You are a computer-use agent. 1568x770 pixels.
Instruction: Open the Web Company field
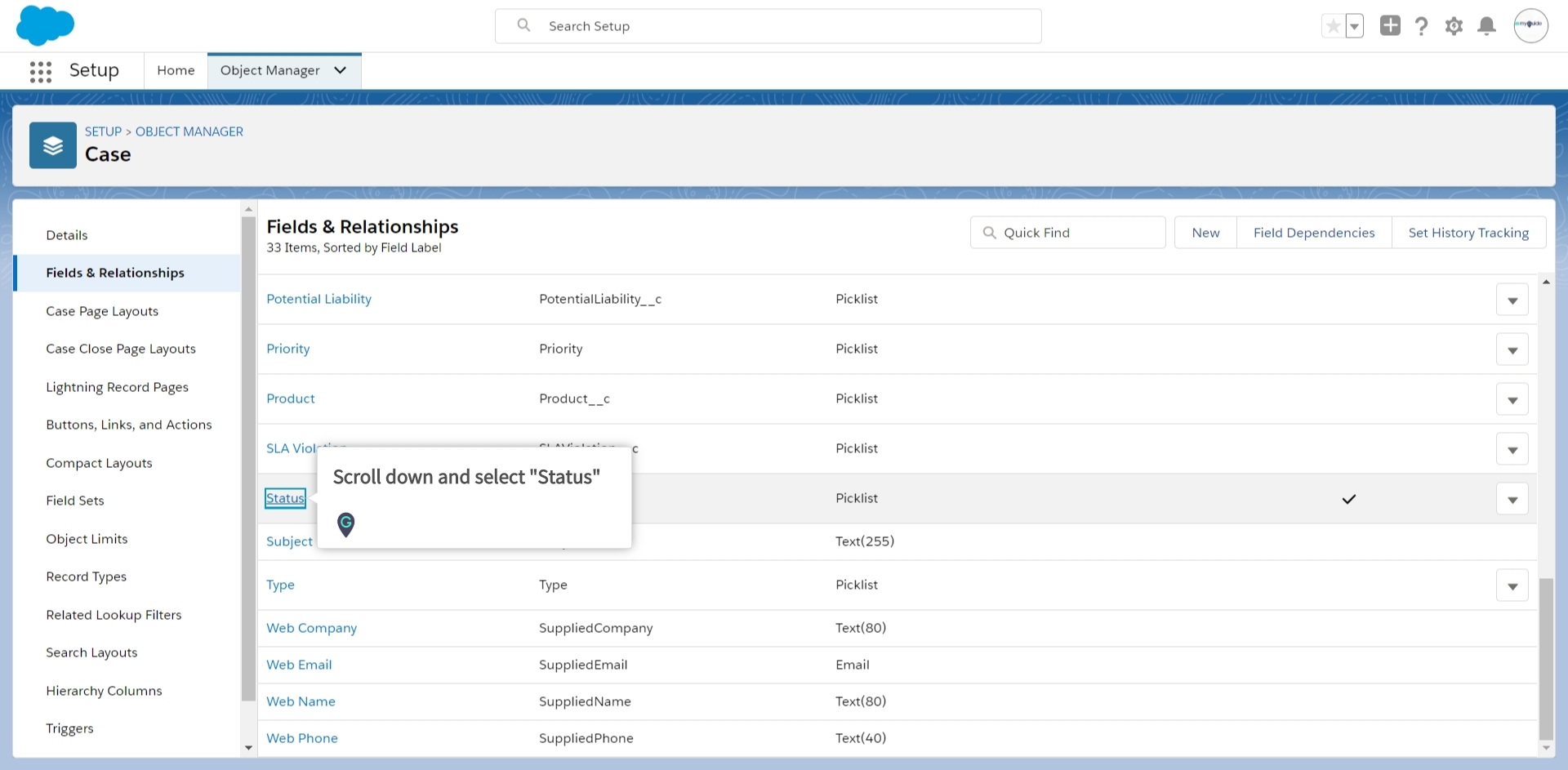(311, 628)
